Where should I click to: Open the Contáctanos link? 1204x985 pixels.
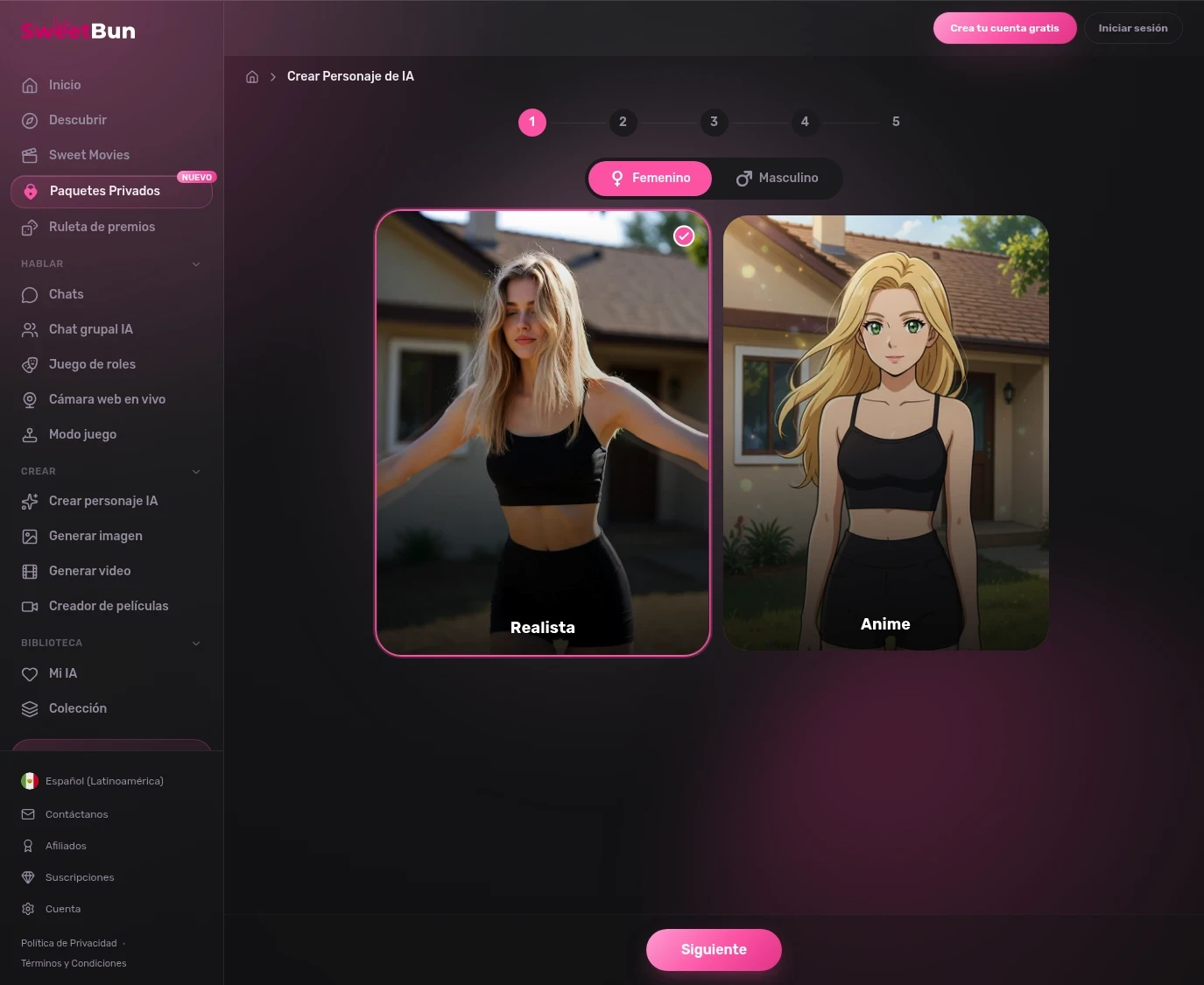(x=65, y=814)
